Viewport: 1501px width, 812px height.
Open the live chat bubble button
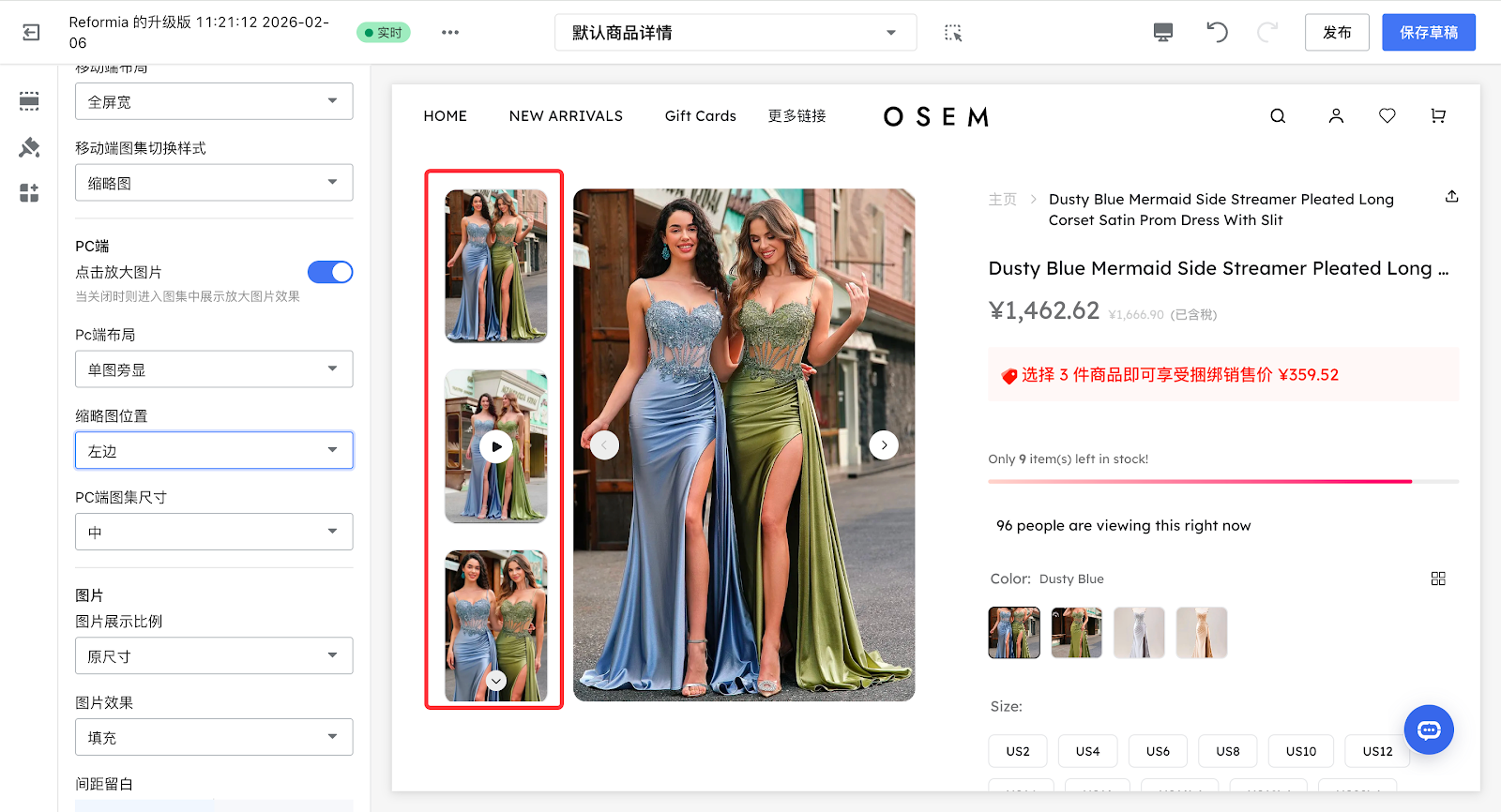click(1428, 729)
